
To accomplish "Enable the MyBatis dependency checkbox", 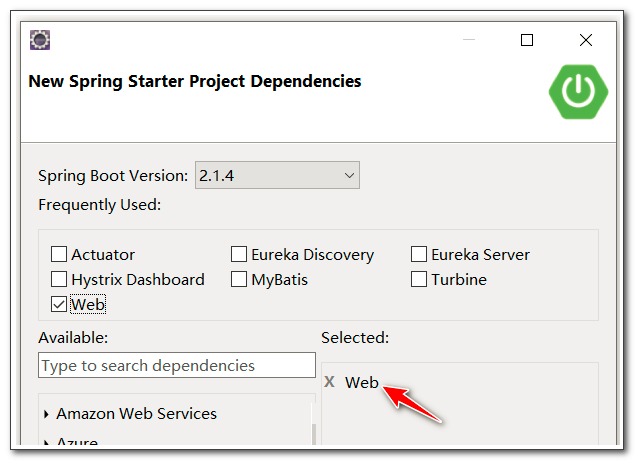I will coord(239,279).
